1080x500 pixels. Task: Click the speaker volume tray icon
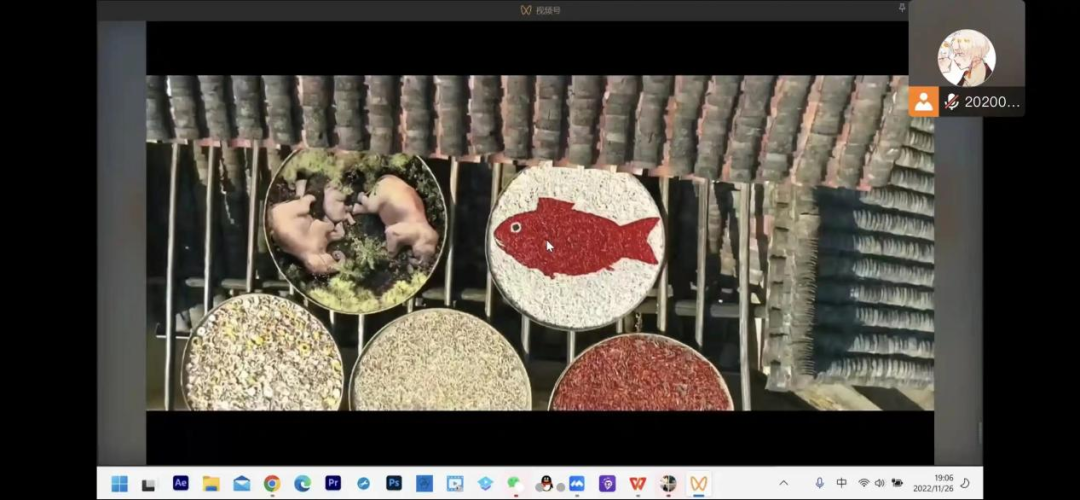pyautogui.click(x=880, y=483)
